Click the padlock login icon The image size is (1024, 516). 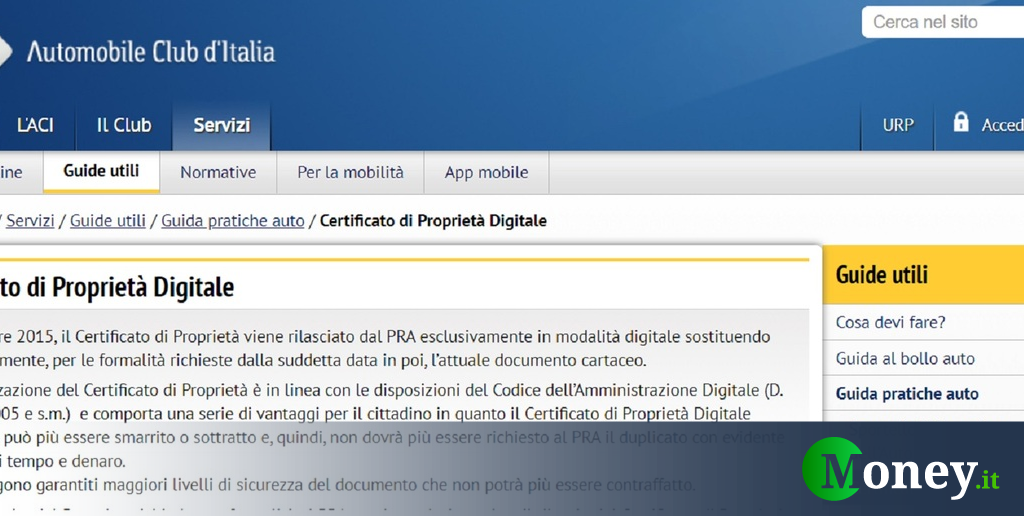click(961, 121)
